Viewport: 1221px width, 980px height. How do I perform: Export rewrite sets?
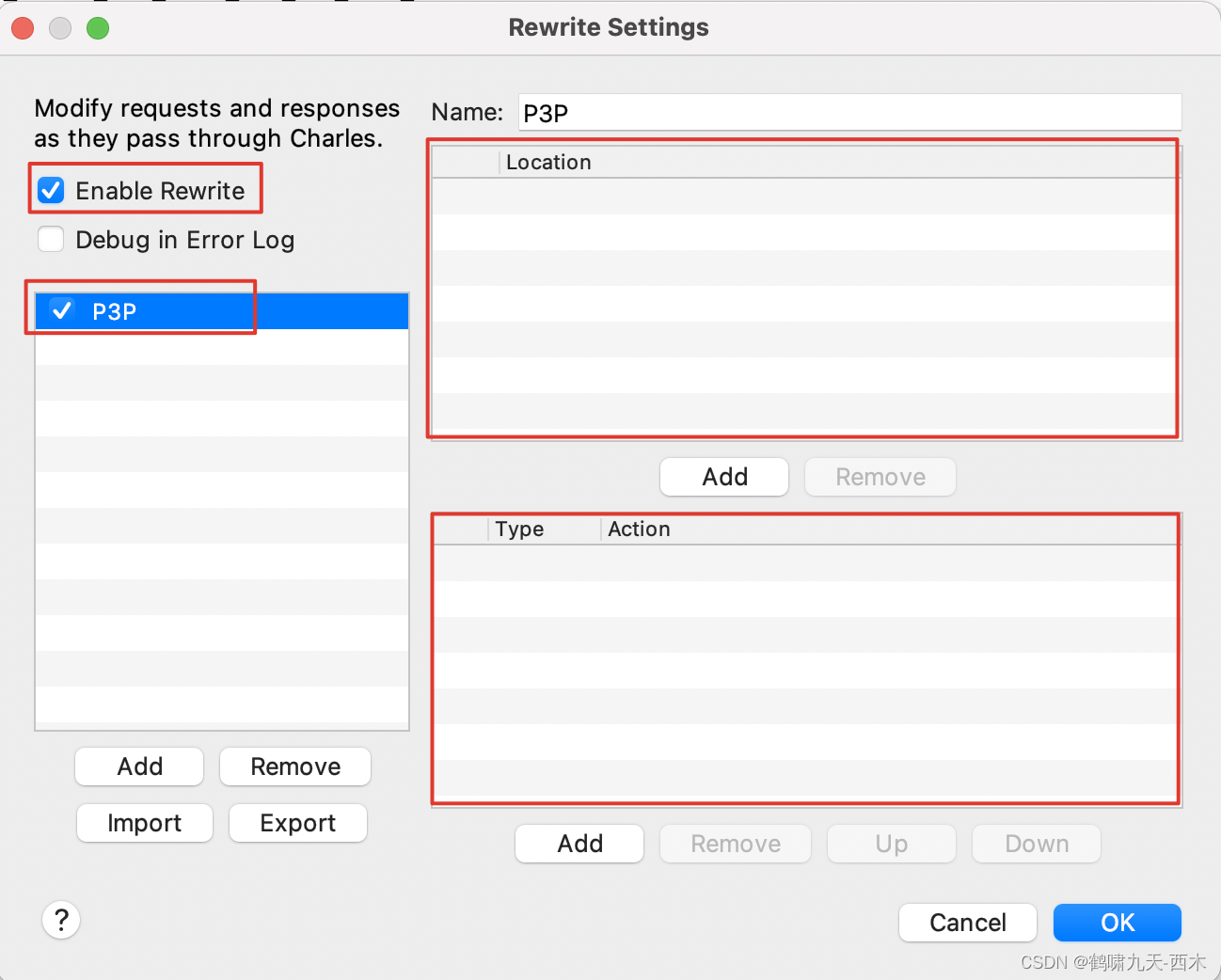pos(298,823)
